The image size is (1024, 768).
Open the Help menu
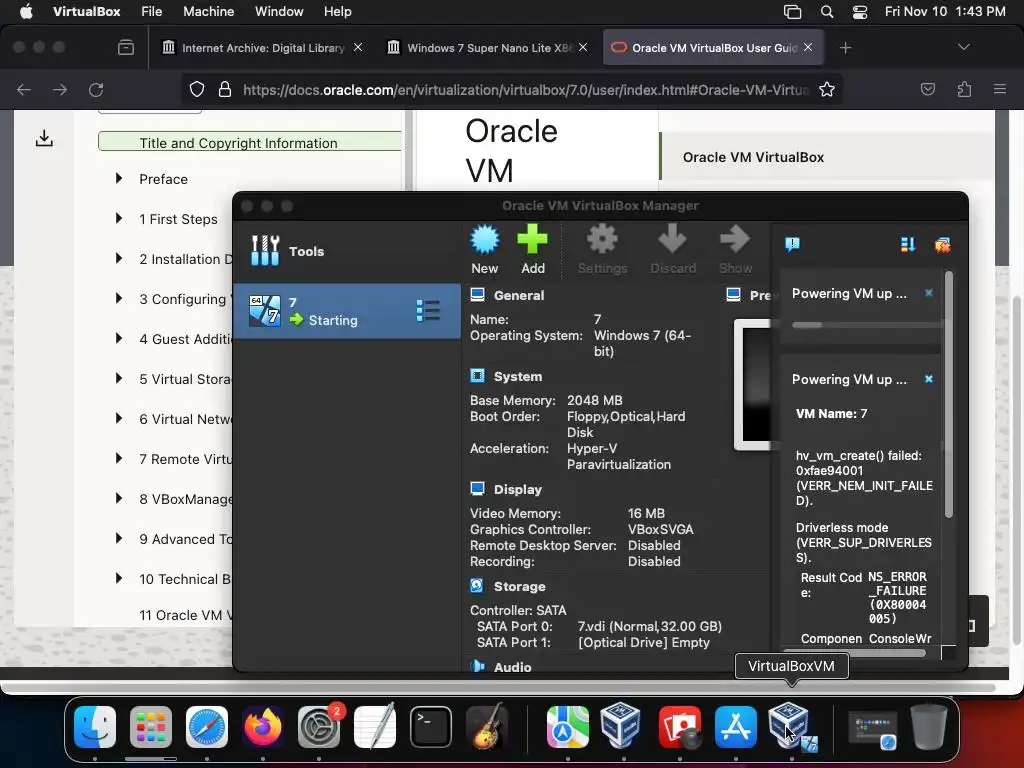(x=338, y=11)
